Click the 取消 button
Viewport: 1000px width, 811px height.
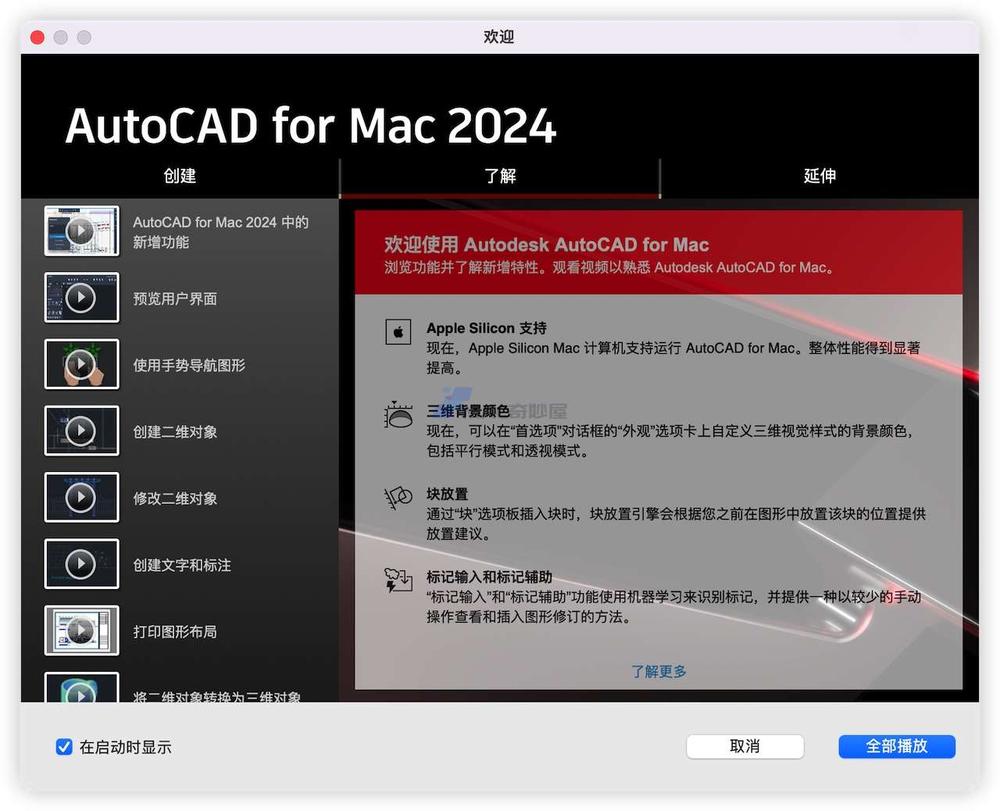tap(745, 747)
